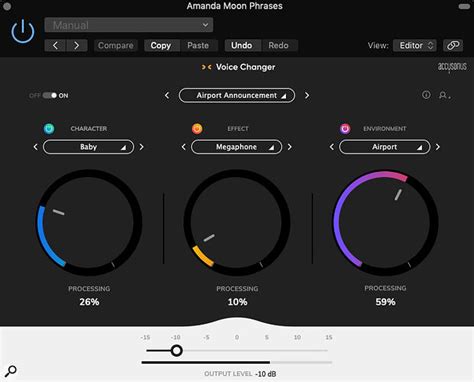474x382 pixels.
Task: Select previous environment before Airport
Action: point(332,147)
